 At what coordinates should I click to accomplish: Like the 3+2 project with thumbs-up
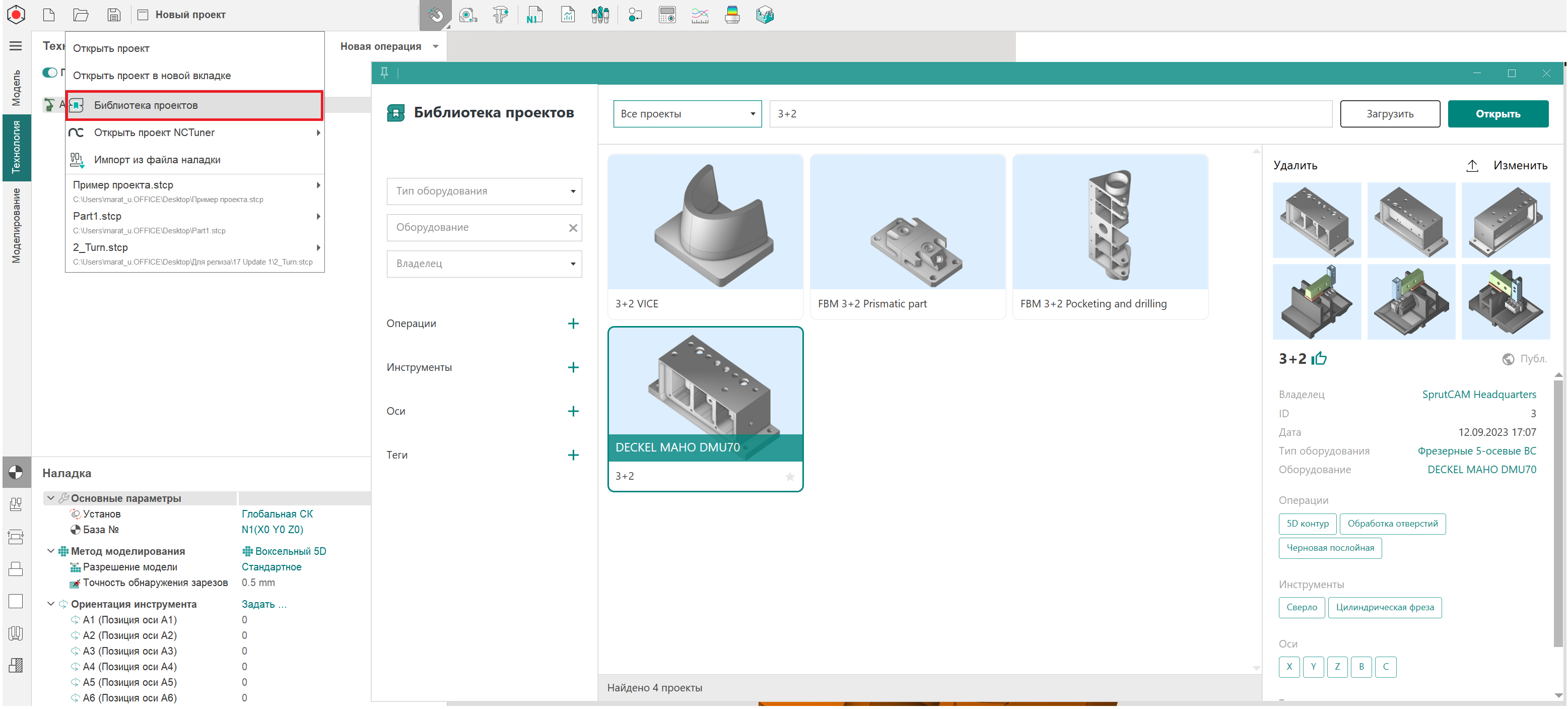pos(1319,359)
